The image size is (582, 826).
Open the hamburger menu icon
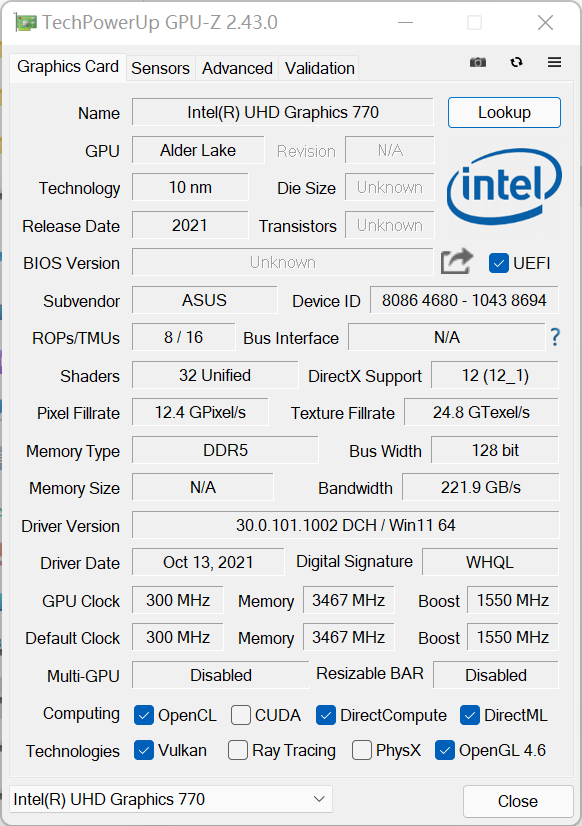point(554,62)
